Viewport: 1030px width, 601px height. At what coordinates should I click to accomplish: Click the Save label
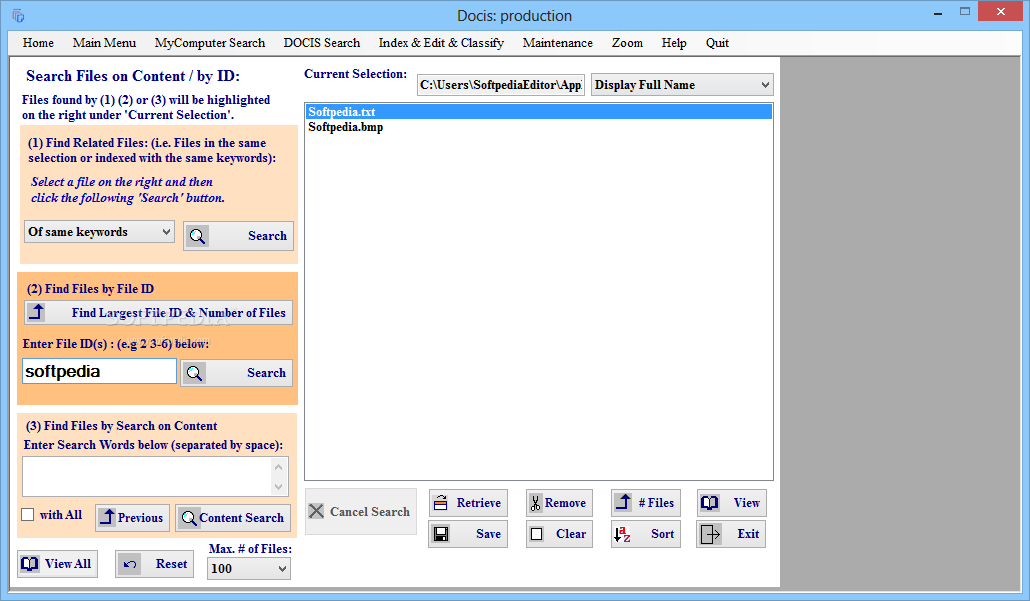point(488,534)
